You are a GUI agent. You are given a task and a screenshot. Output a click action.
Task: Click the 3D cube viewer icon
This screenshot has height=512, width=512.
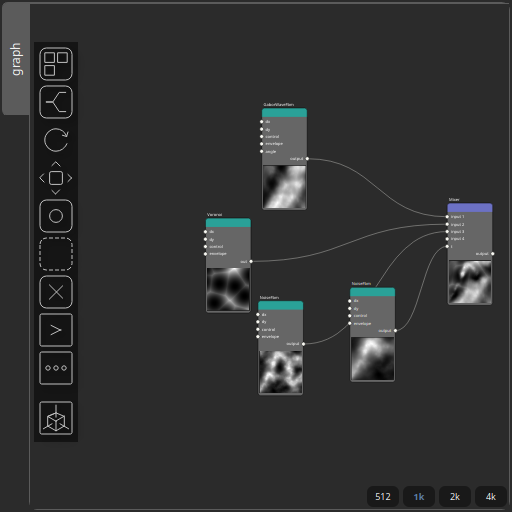56,418
